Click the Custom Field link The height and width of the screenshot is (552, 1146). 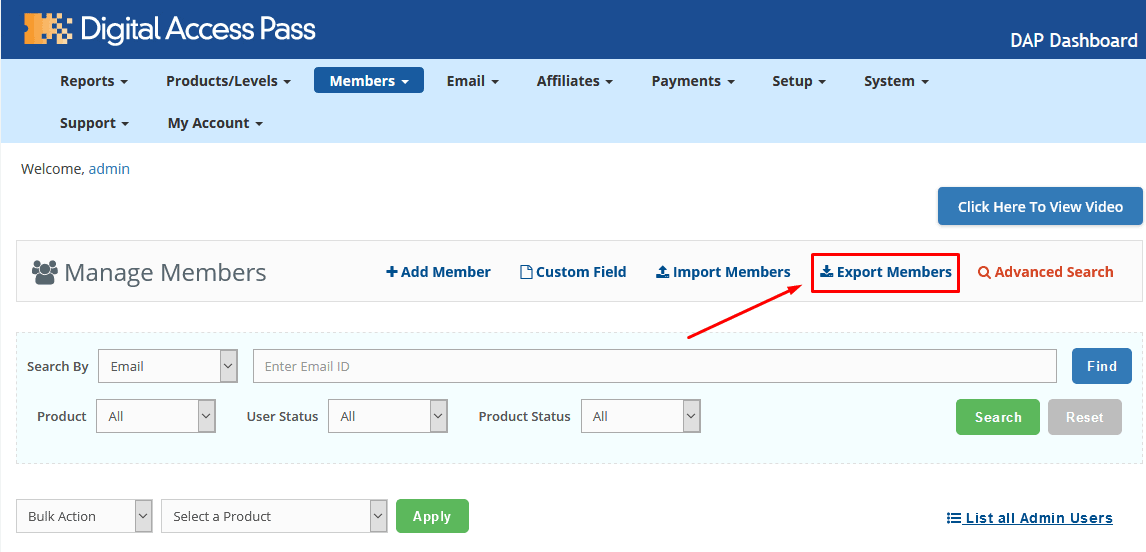pyautogui.click(x=573, y=272)
